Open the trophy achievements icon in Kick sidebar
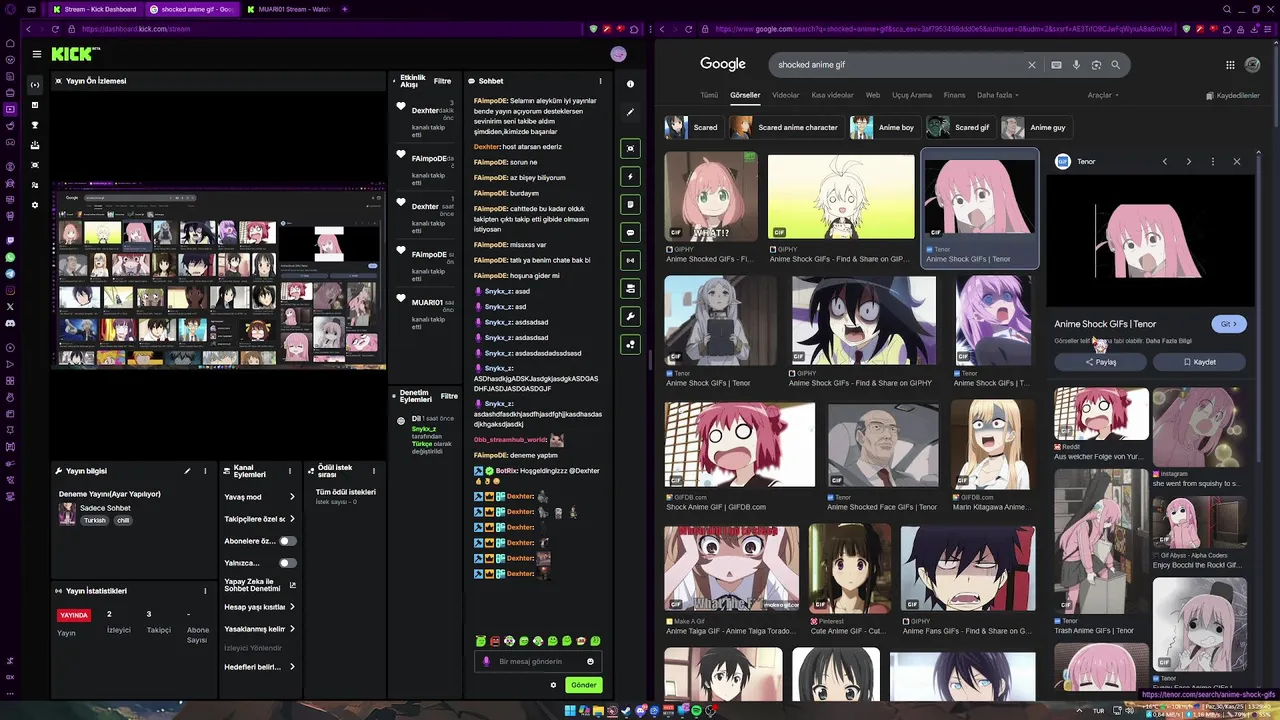 click(35, 125)
